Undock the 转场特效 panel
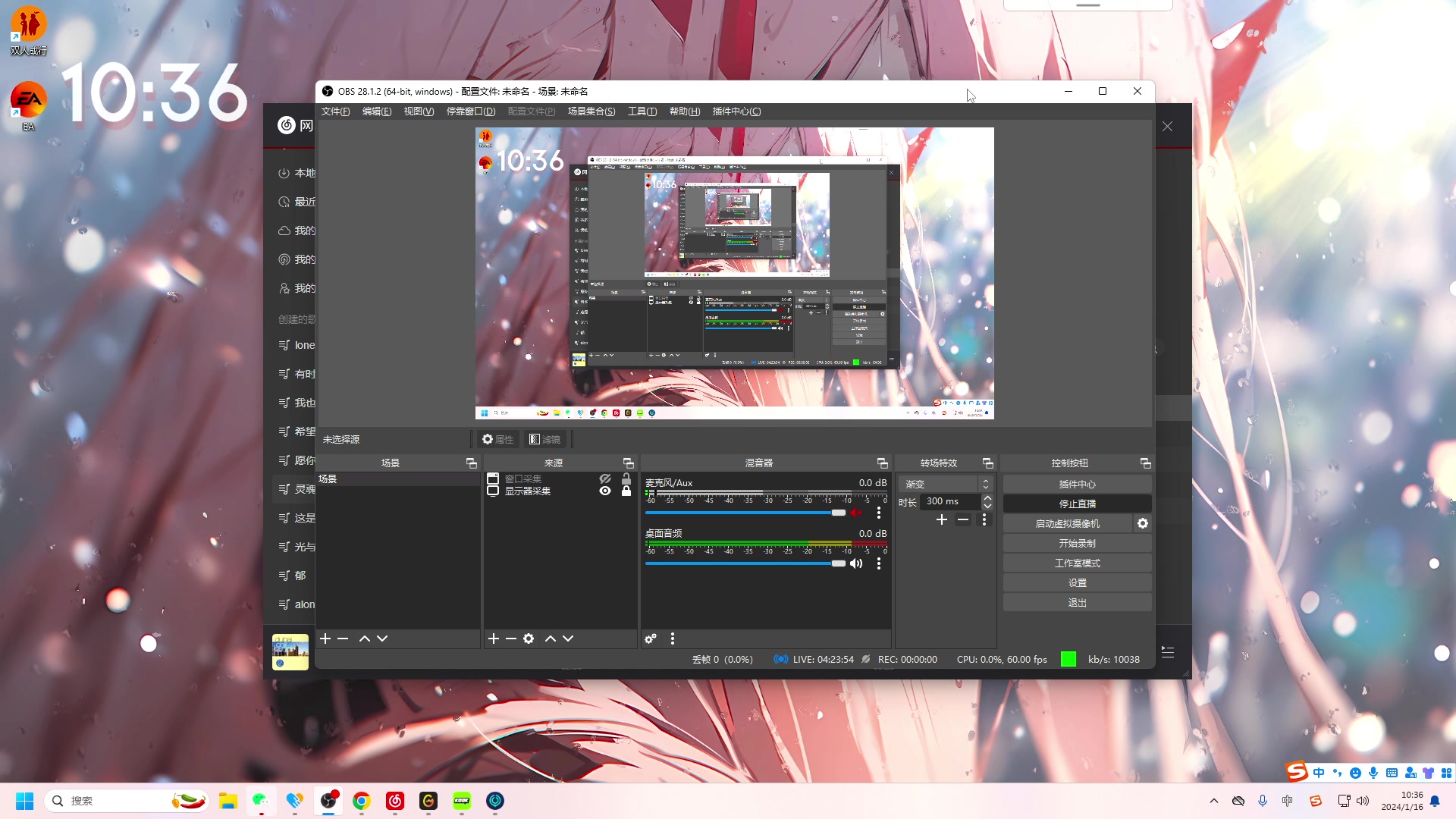Viewport: 1456px width, 819px height. click(x=988, y=463)
